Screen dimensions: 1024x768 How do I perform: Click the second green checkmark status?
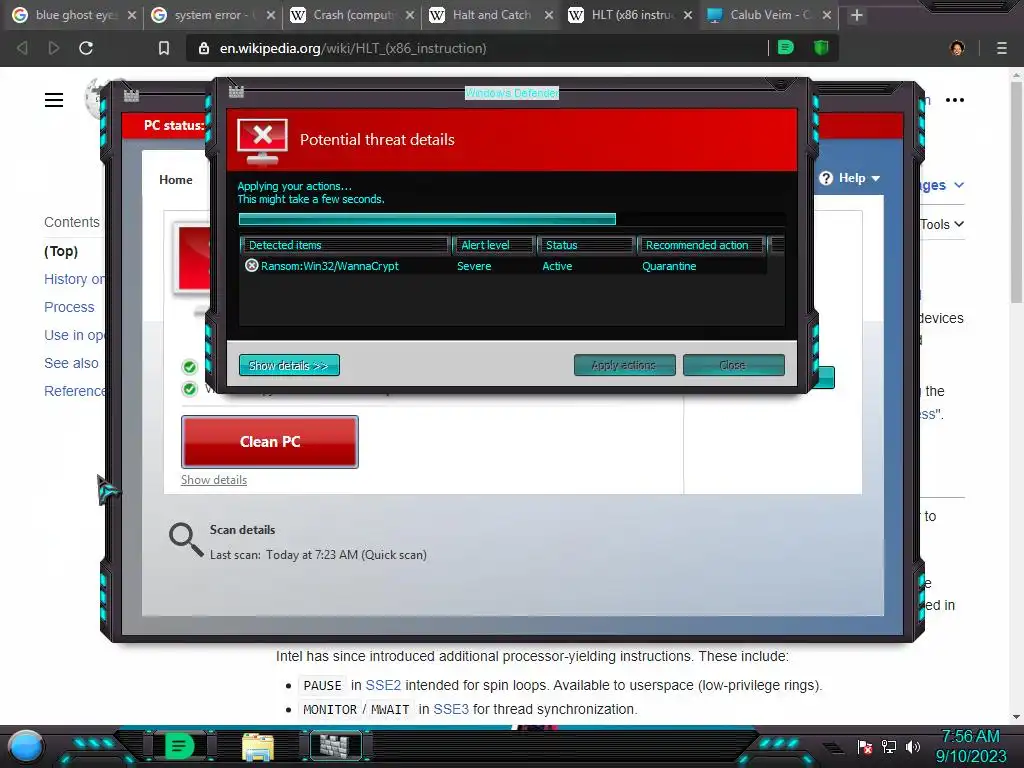(189, 389)
